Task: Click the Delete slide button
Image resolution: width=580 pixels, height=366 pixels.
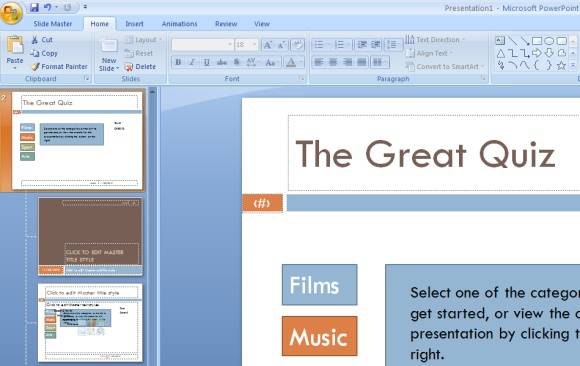Action: [140, 67]
